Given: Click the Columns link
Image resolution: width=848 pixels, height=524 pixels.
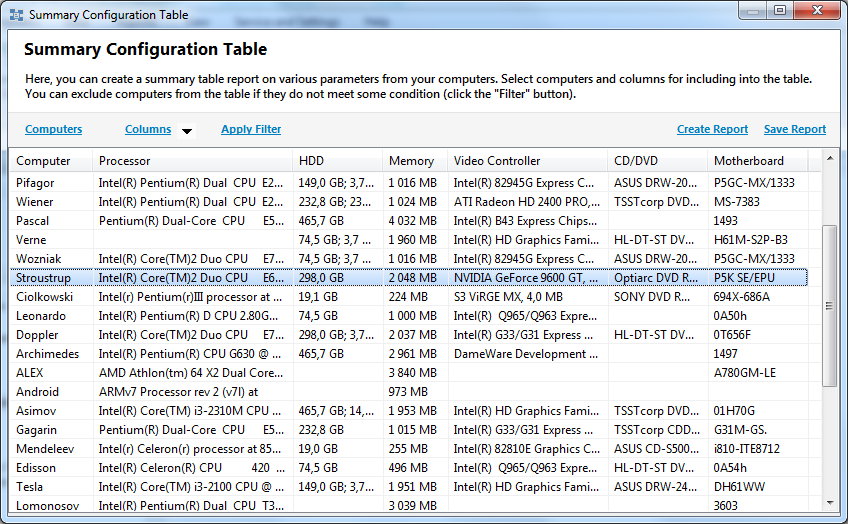Looking at the screenshot, I should (148, 129).
